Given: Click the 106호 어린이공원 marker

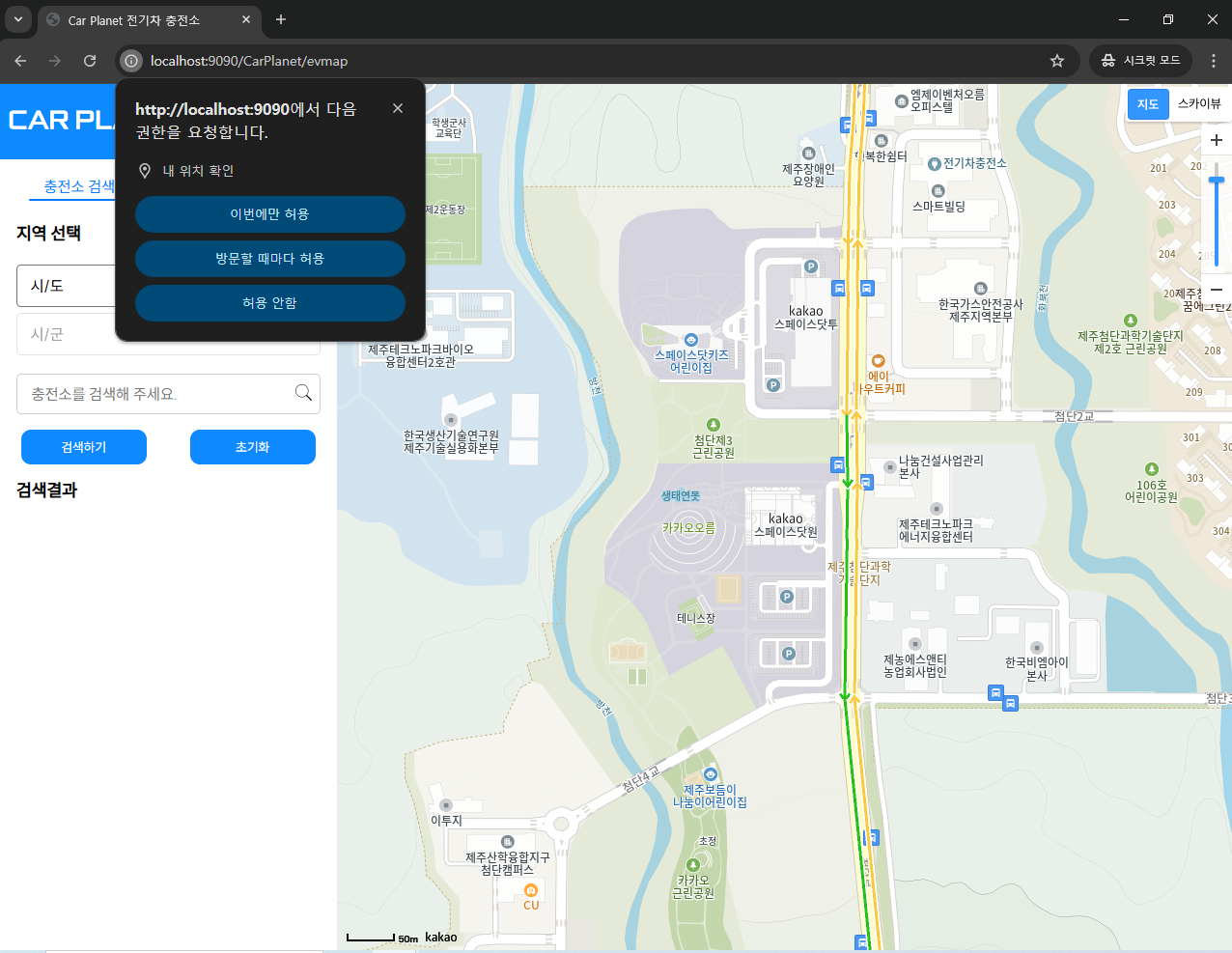Looking at the screenshot, I should [1151, 469].
